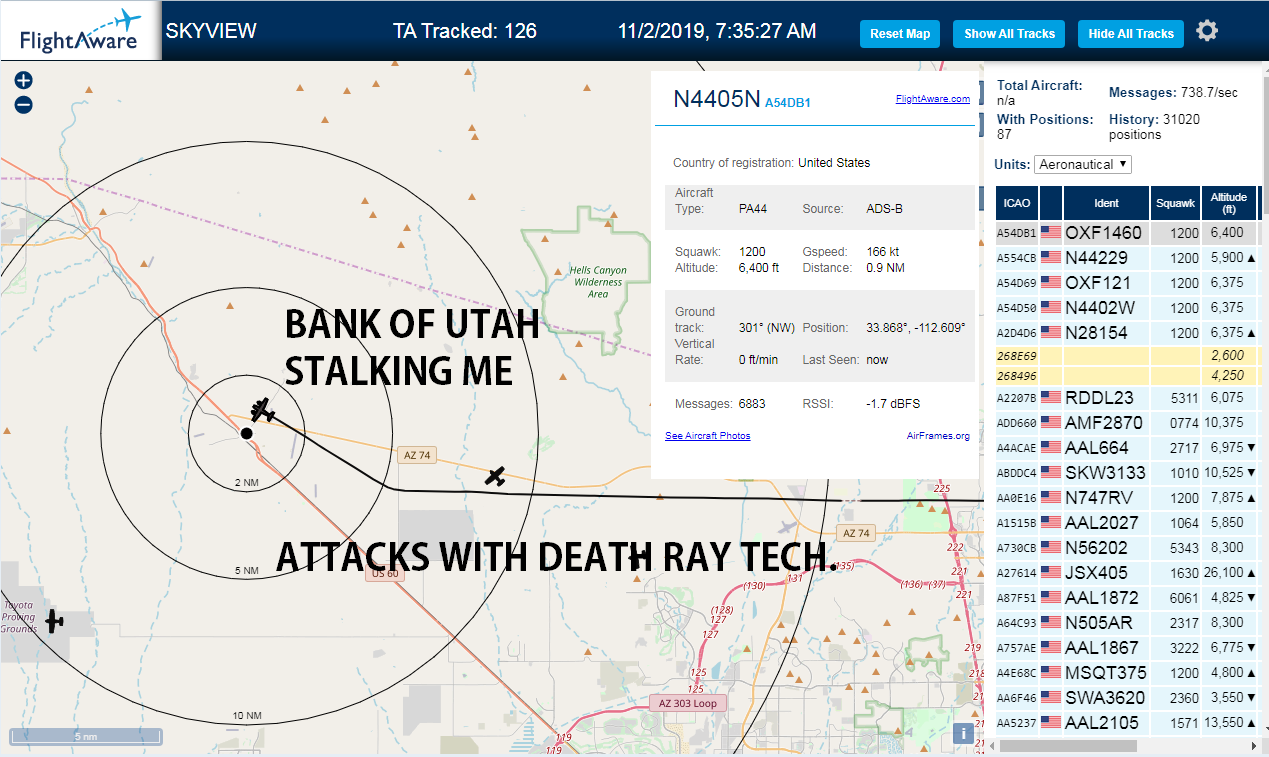The width and height of the screenshot is (1269, 757).
Task: Click the US 60 road shield
Action: click(384, 574)
